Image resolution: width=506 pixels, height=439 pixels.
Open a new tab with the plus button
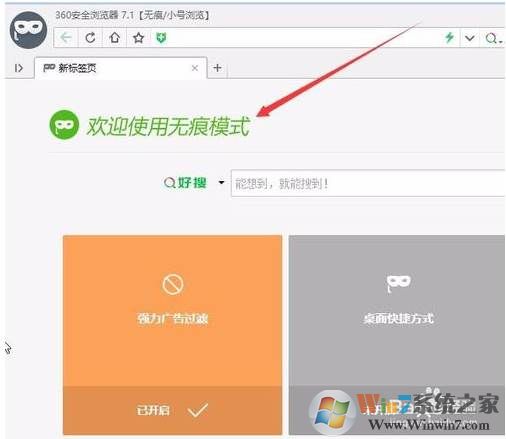[217, 68]
